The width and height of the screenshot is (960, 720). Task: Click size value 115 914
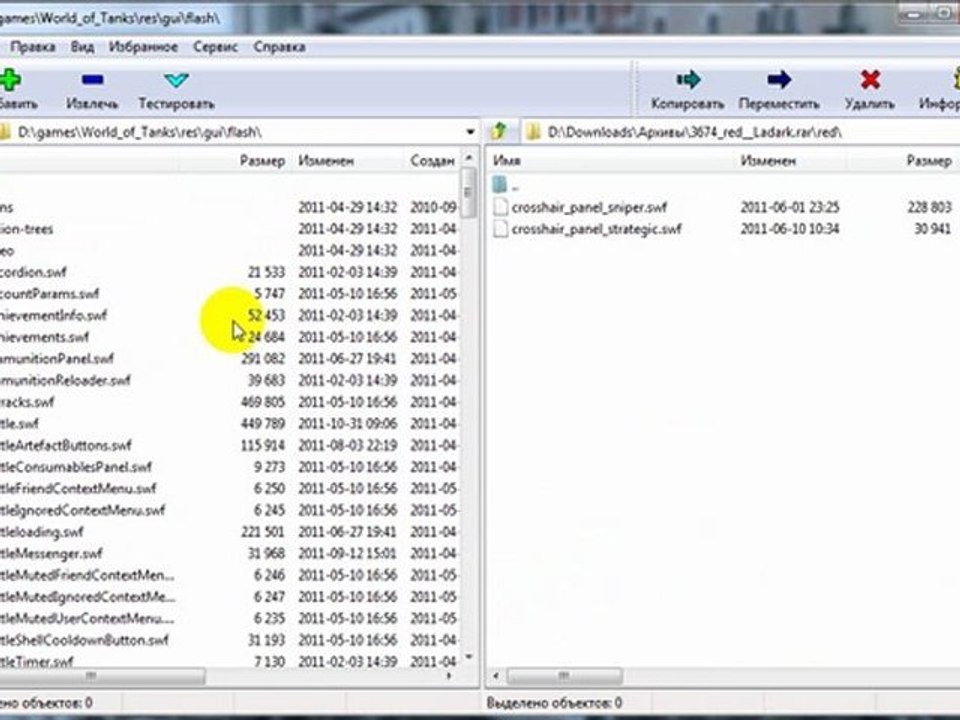[263, 445]
